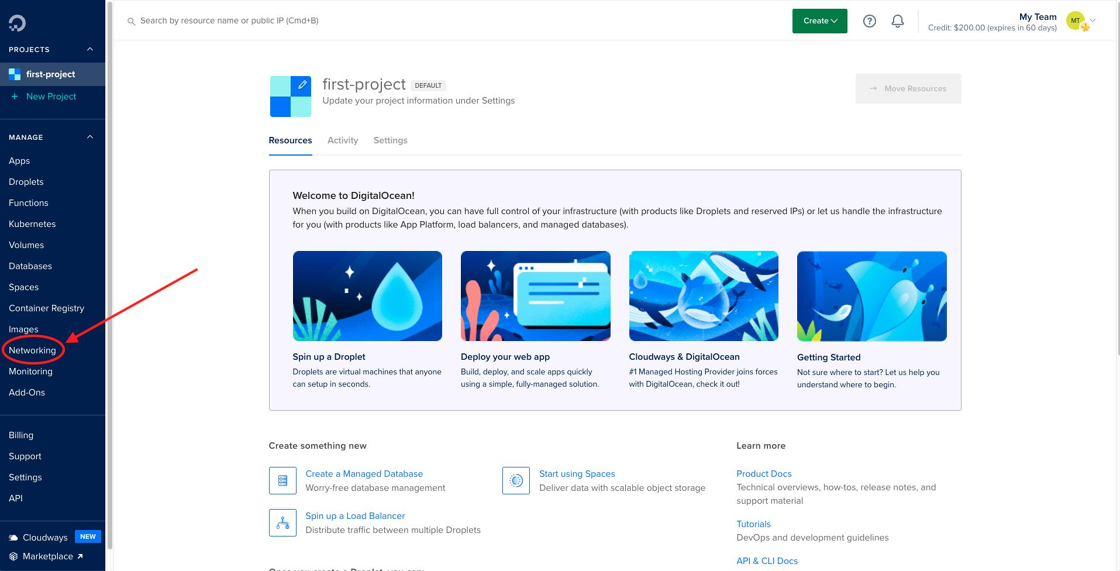This screenshot has width=1120, height=571.
Task: Open Support in the sidebar
Action: [x=25, y=456]
